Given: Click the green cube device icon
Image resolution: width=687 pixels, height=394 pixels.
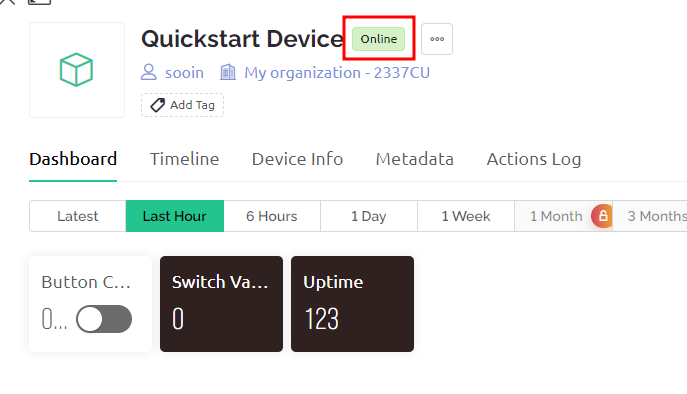Looking at the screenshot, I should 76,70.
